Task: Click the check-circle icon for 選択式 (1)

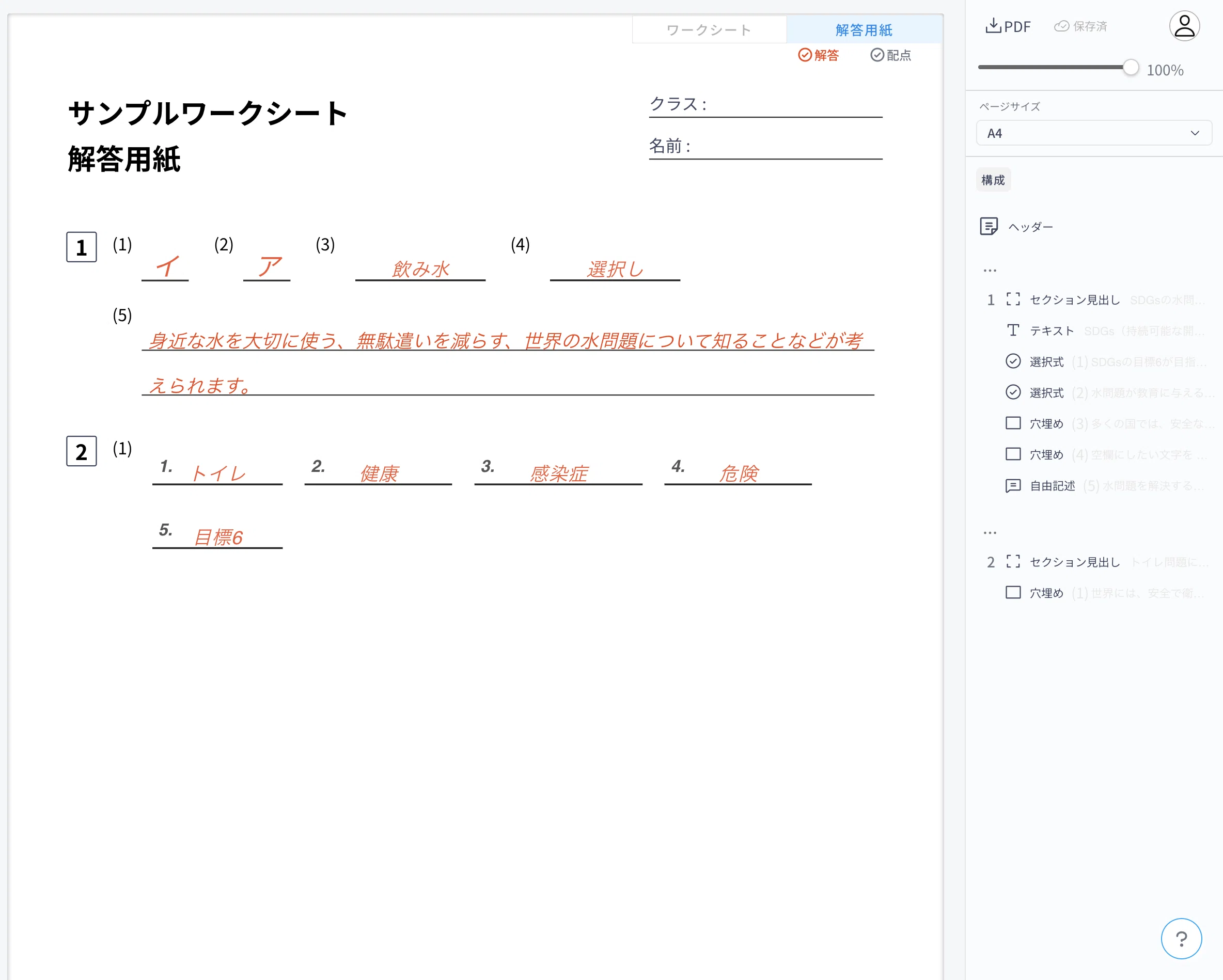Action: [x=1013, y=361]
